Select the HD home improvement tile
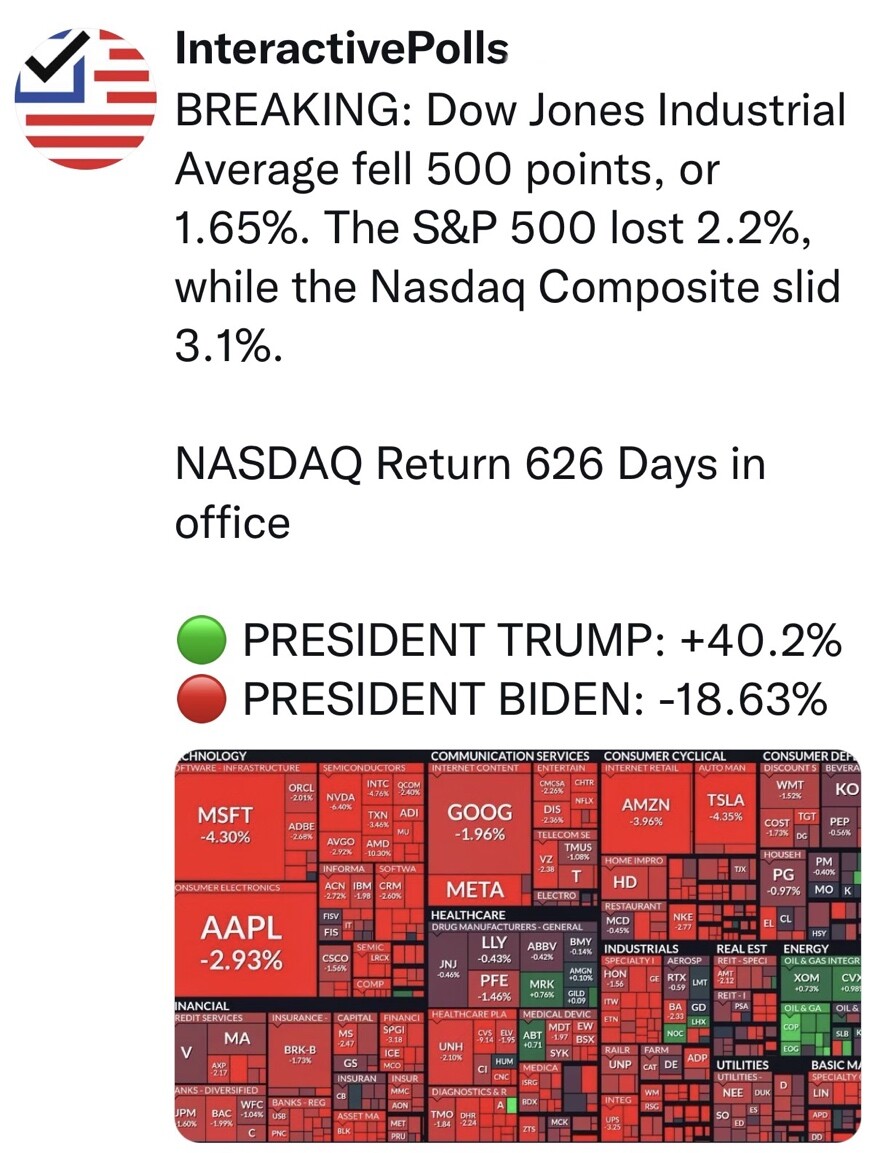This screenshot has width=891, height=1153. (626, 882)
